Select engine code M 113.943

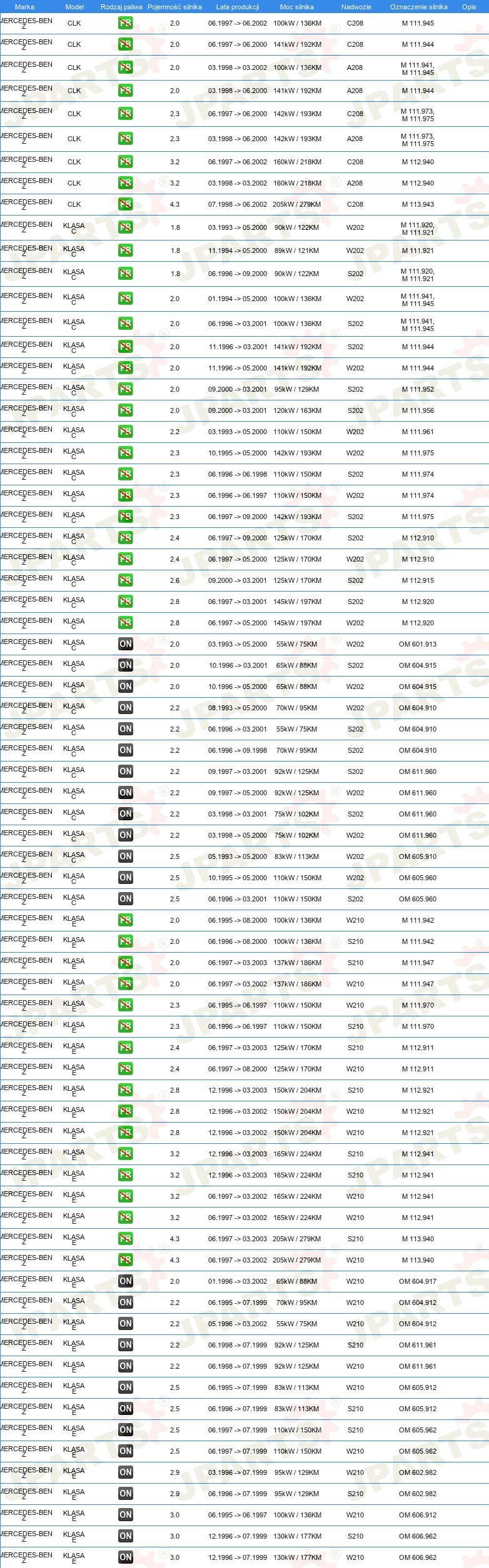418,204
